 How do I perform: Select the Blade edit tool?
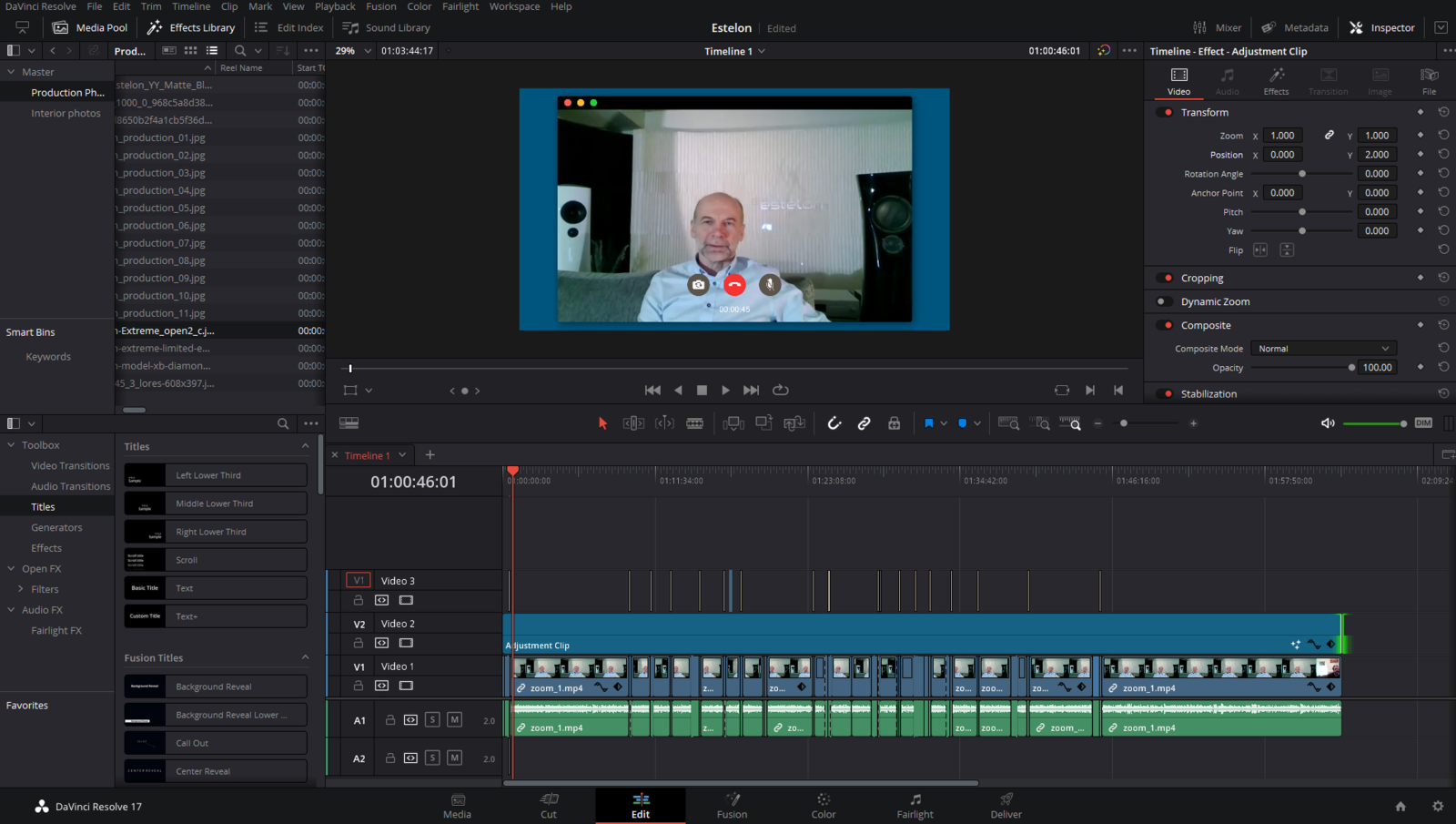(695, 423)
